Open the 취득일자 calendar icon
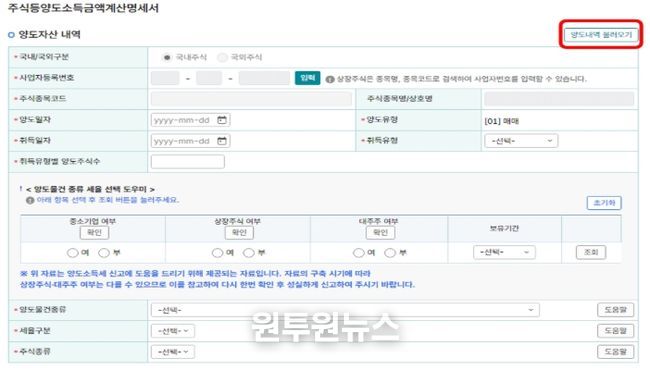This screenshot has width=650, height=370. (222, 141)
